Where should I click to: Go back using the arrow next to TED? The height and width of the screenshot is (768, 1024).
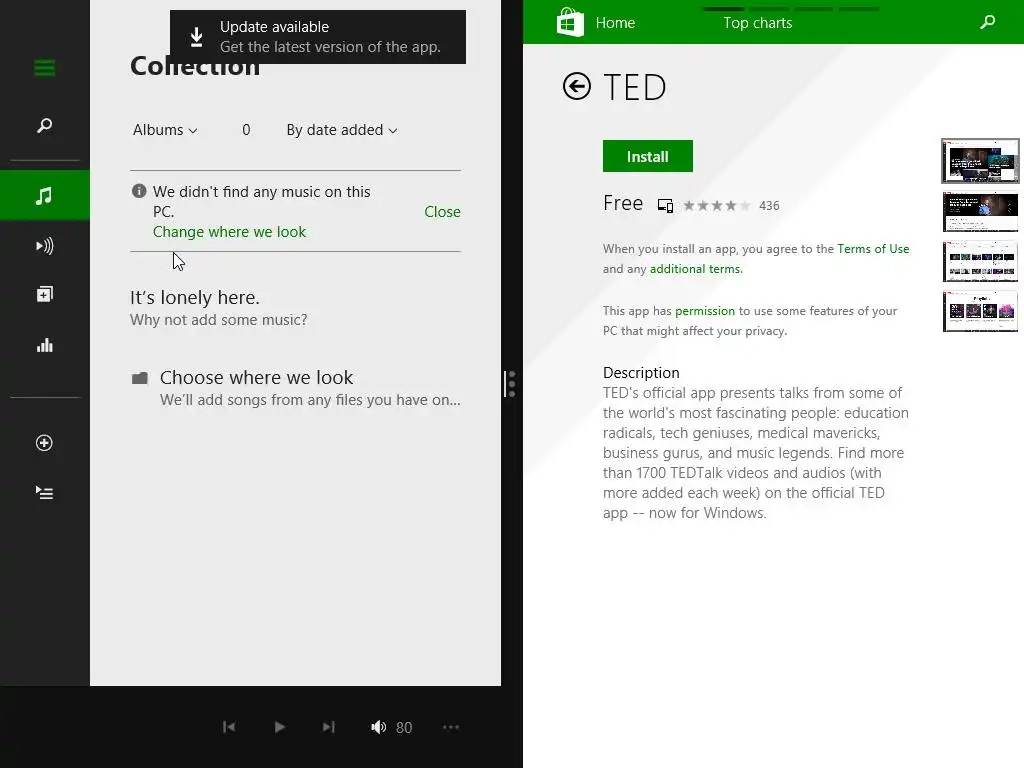(577, 86)
